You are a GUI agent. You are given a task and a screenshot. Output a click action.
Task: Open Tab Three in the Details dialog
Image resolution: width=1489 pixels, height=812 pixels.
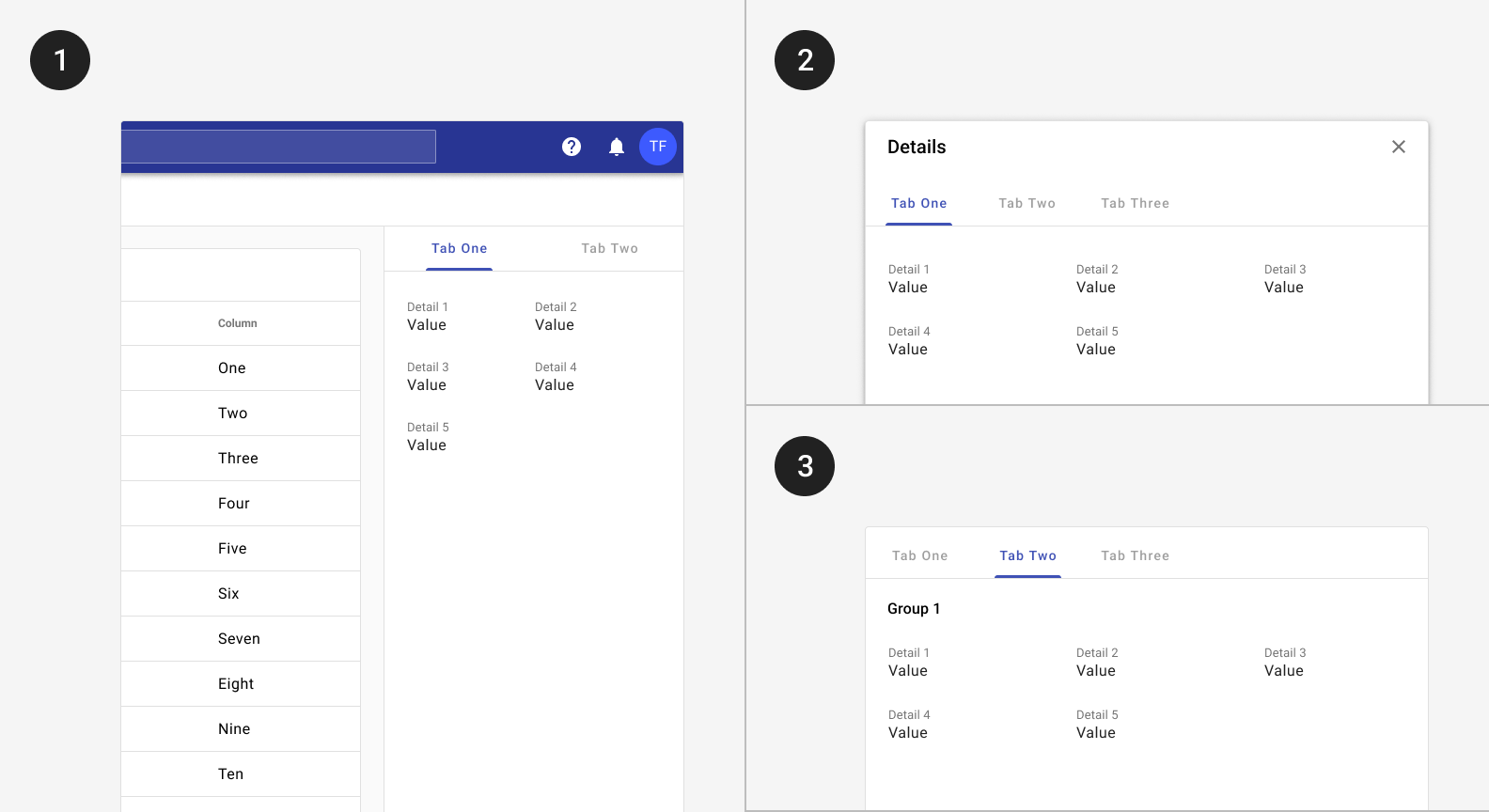click(x=1136, y=203)
